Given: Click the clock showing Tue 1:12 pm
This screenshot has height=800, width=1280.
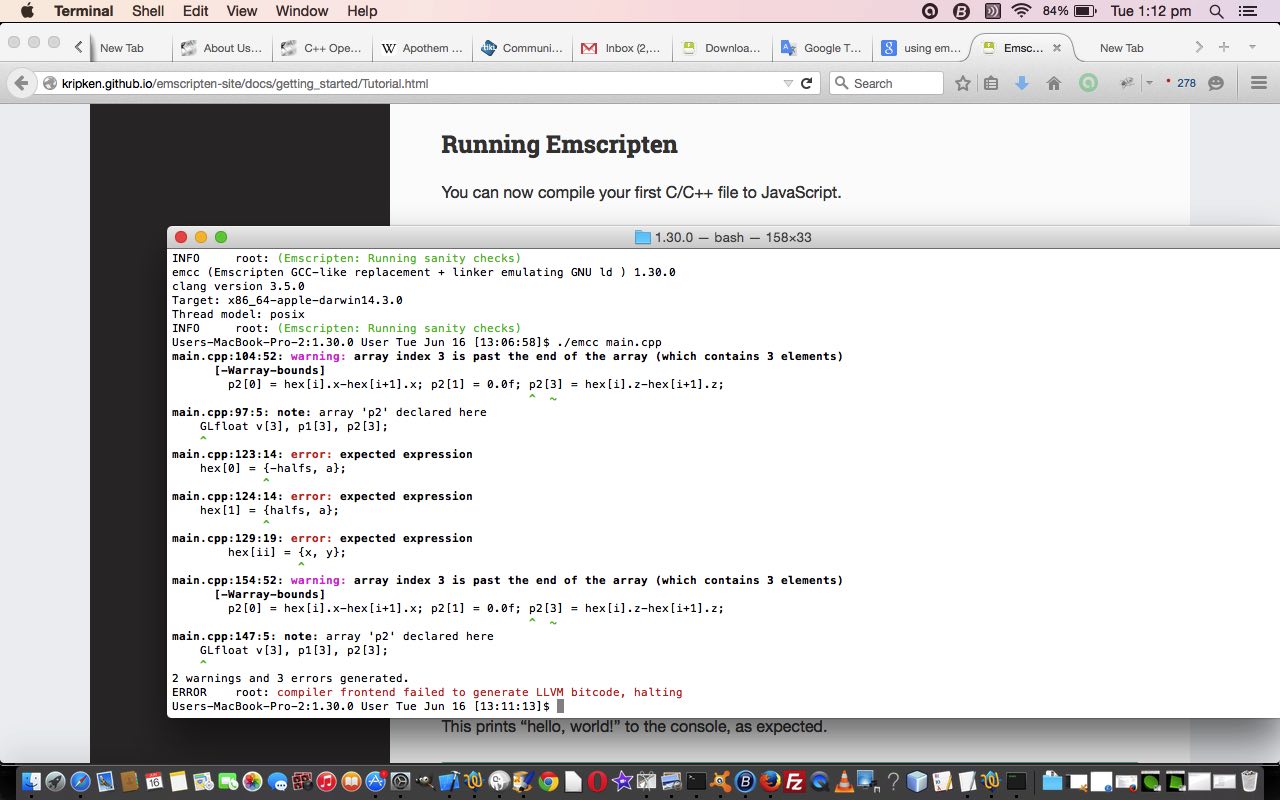Looking at the screenshot, I should click(x=1151, y=11).
